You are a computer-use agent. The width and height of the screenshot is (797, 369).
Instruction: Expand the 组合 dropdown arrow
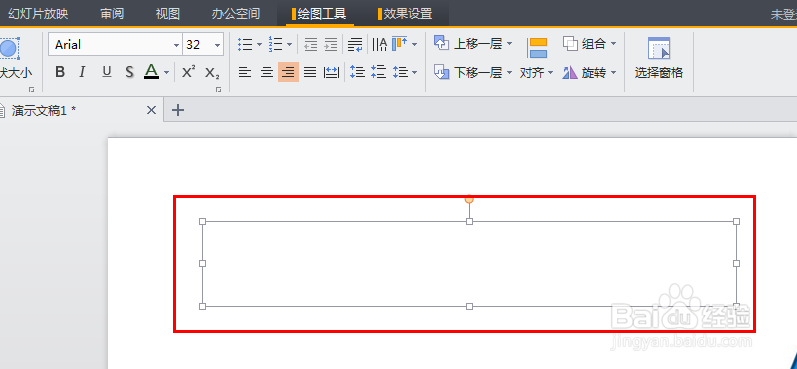point(613,44)
